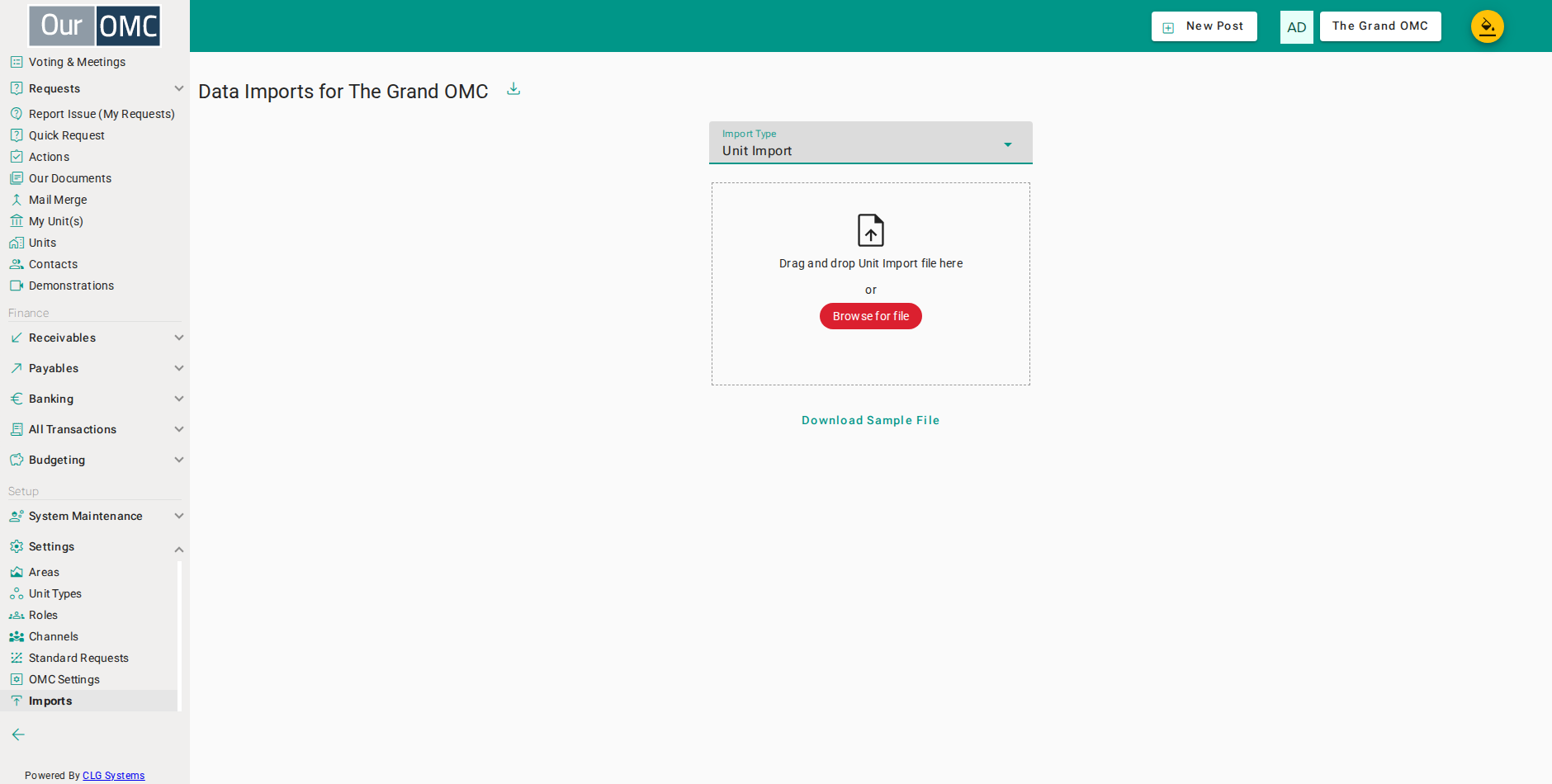
Task: Click the sidebar vertical scrollbar
Action: click(179, 635)
